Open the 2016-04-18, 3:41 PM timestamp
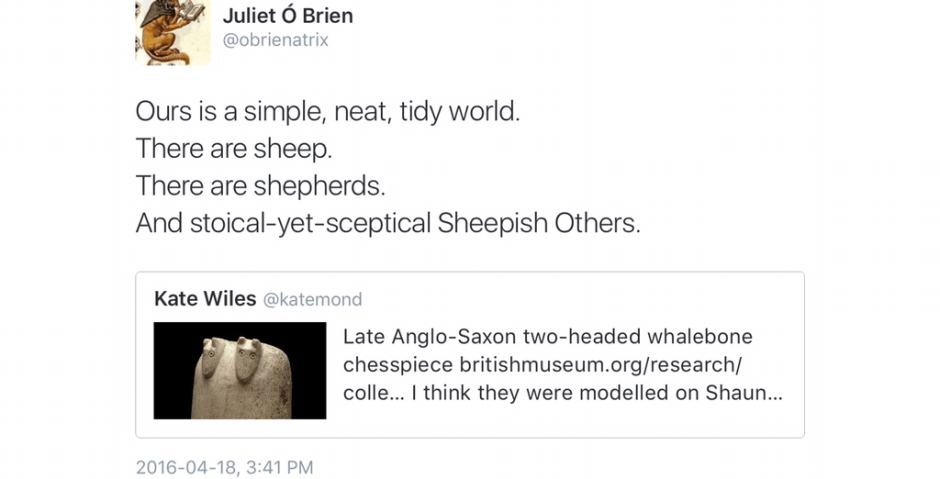Image resolution: width=940 pixels, height=479 pixels. tap(225, 467)
